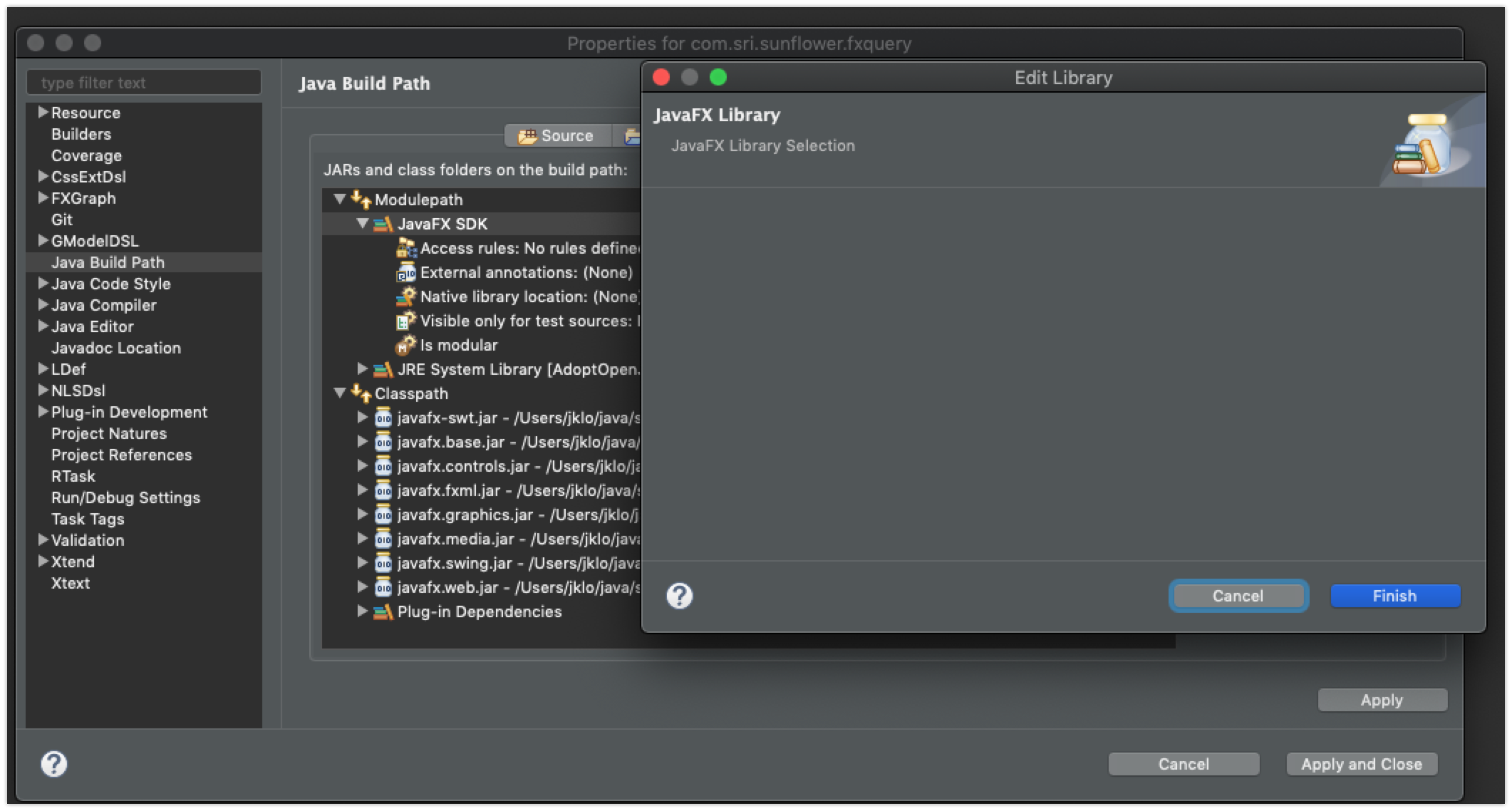
Task: Expand the Java Compiler settings category
Action: (43, 305)
